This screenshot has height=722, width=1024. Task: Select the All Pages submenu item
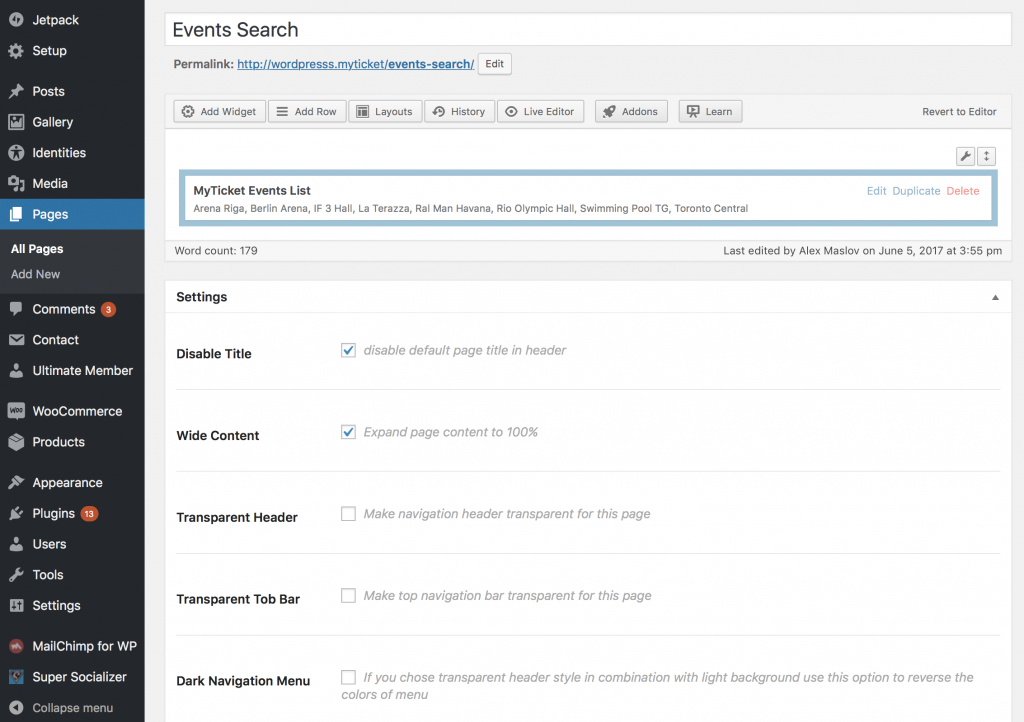37,249
